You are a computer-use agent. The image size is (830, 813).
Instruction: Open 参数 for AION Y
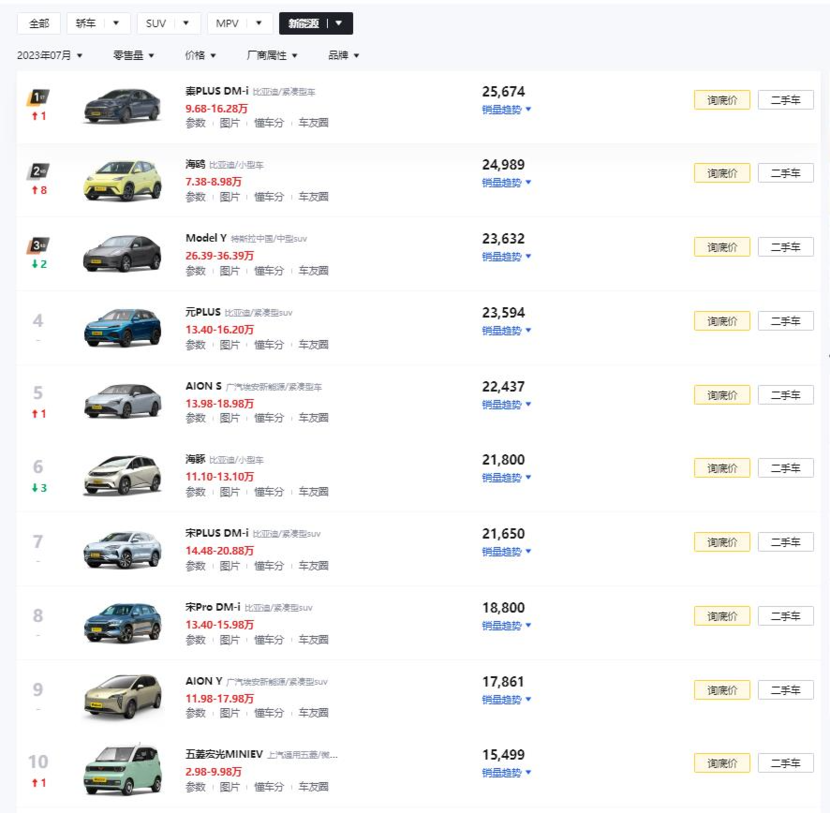pyautogui.click(x=195, y=713)
